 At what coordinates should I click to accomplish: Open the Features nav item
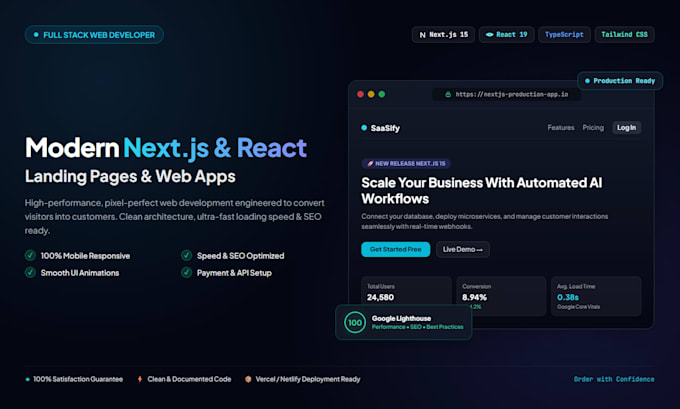[x=561, y=128]
